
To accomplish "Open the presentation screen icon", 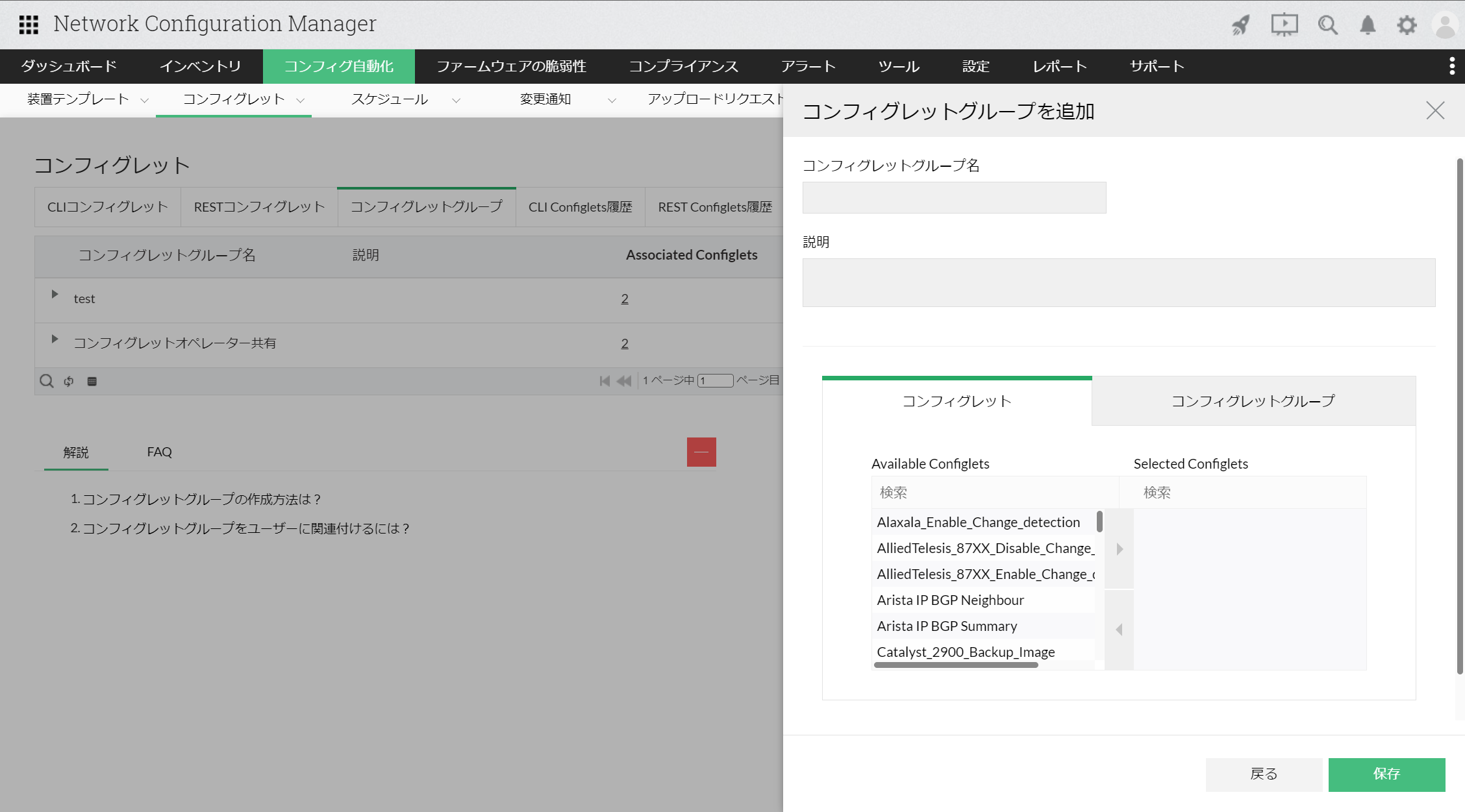I will click(x=1284, y=25).
